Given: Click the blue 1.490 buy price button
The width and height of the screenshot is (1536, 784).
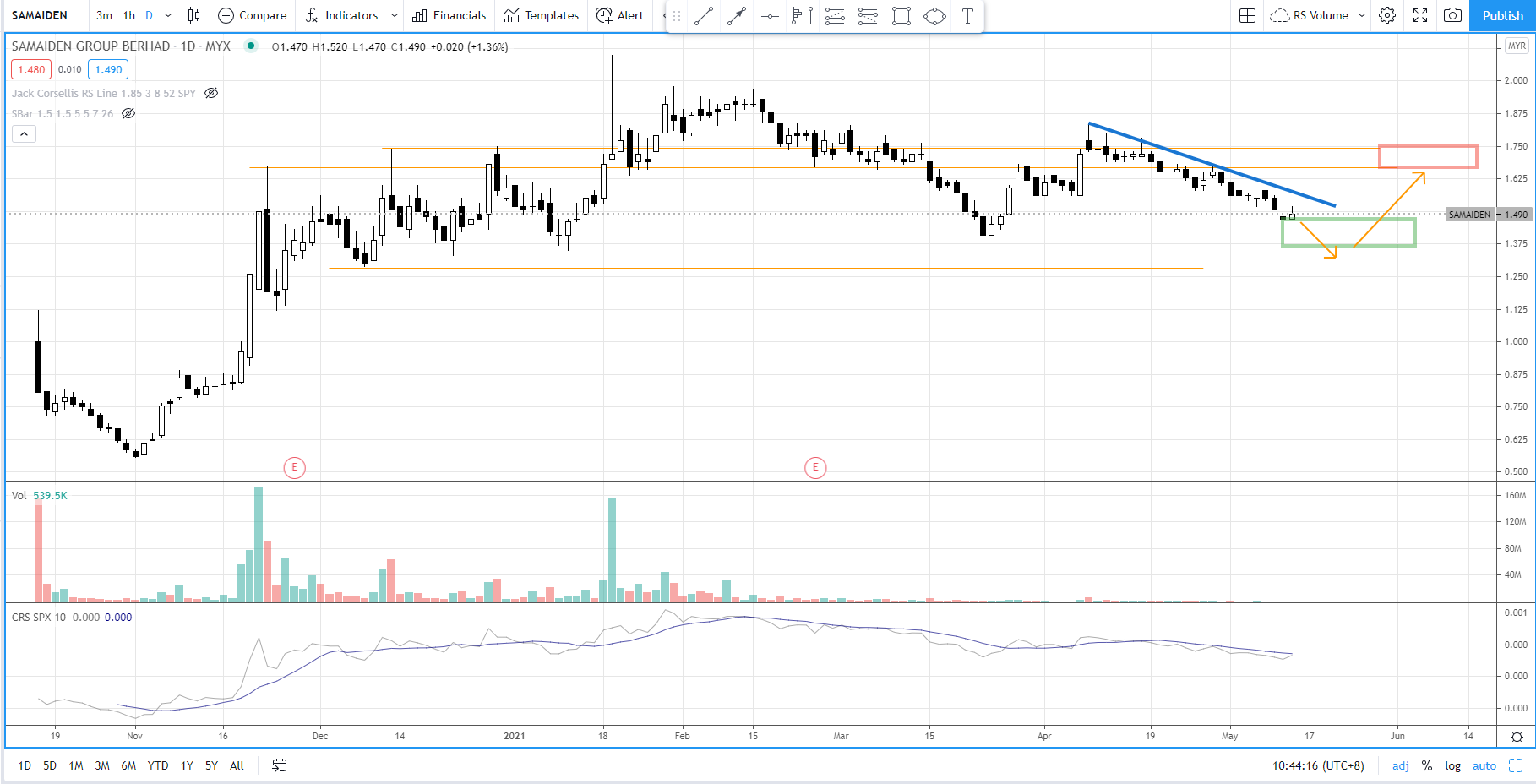Looking at the screenshot, I should (108, 69).
